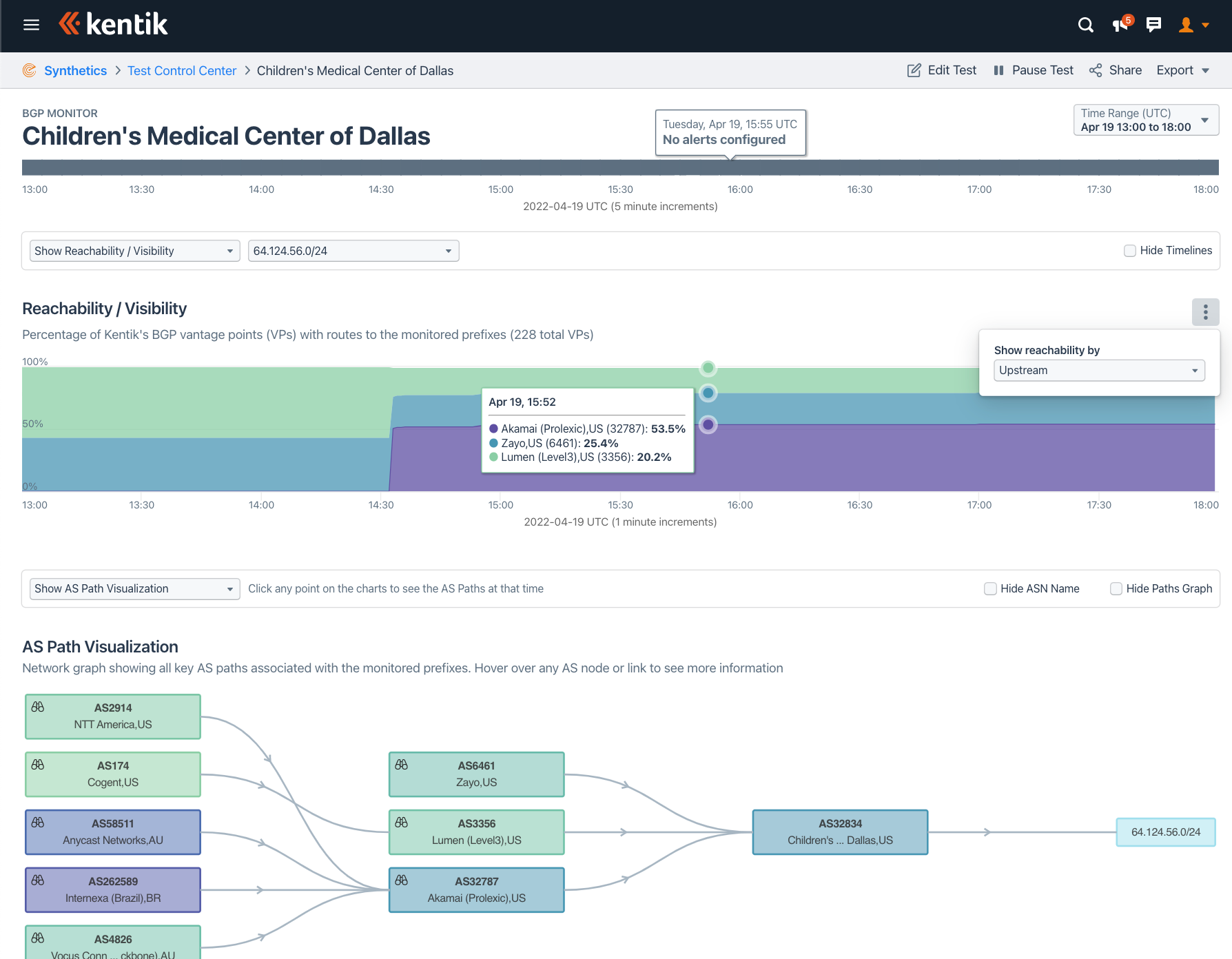
Task: Click the green Lumen data point marker
Action: (708, 368)
